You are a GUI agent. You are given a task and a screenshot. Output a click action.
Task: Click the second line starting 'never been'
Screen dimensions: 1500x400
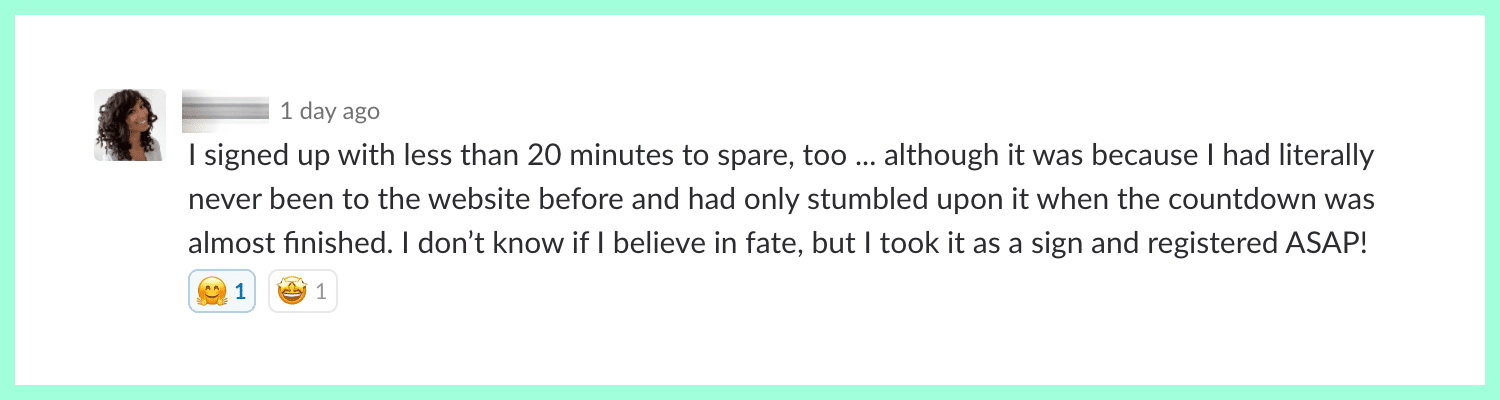click(x=780, y=200)
